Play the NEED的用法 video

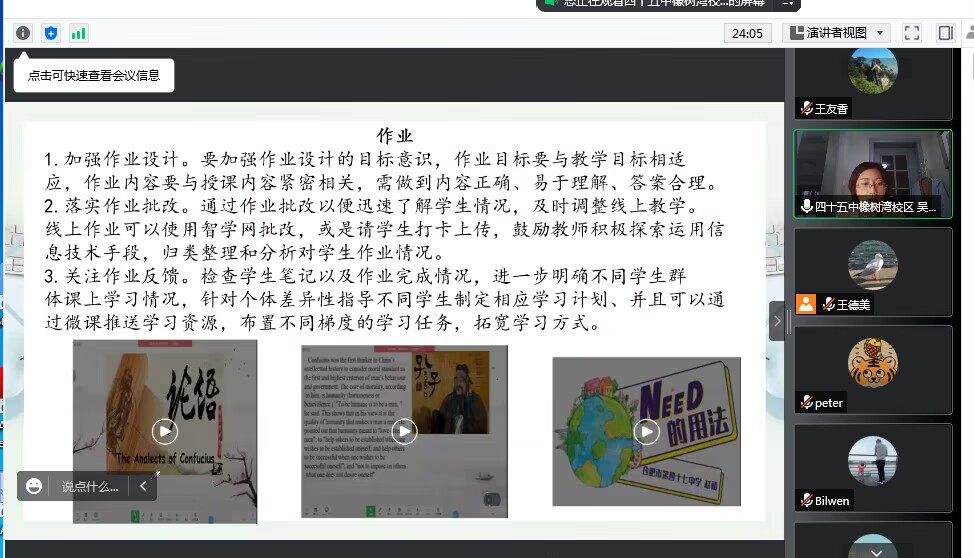[647, 431]
